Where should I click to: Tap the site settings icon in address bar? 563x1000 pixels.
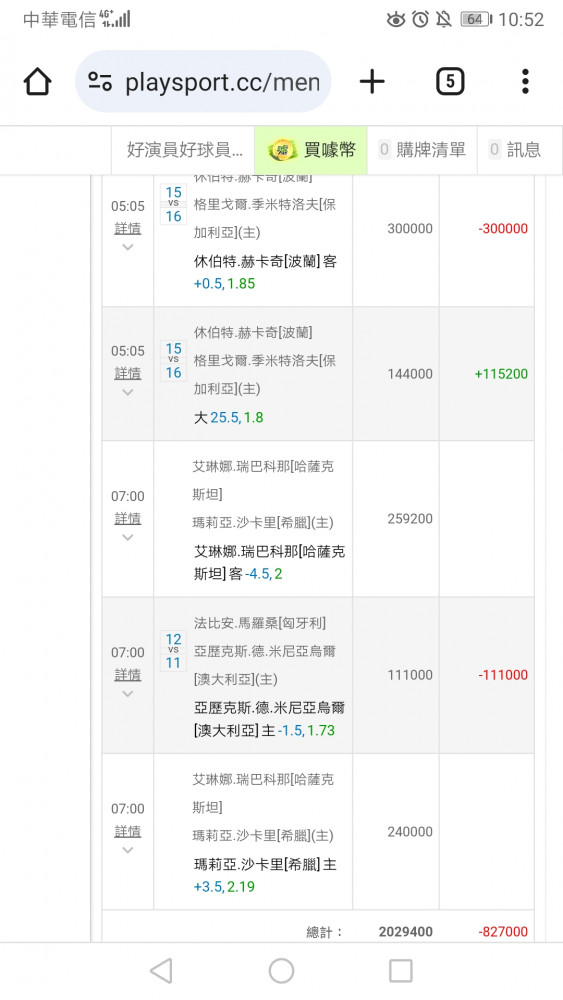click(x=100, y=82)
